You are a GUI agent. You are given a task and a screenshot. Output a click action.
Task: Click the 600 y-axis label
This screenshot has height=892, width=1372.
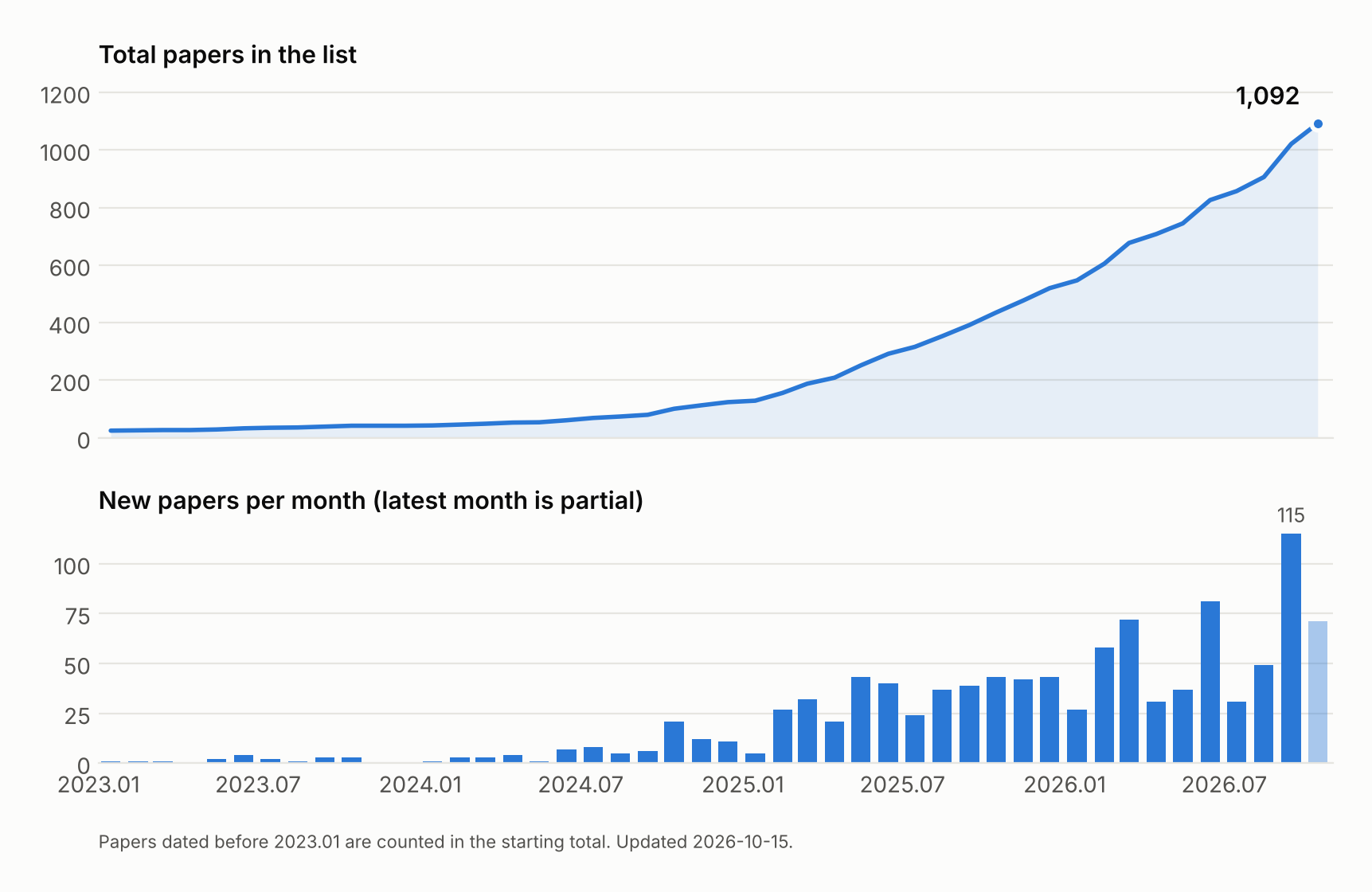(69, 268)
